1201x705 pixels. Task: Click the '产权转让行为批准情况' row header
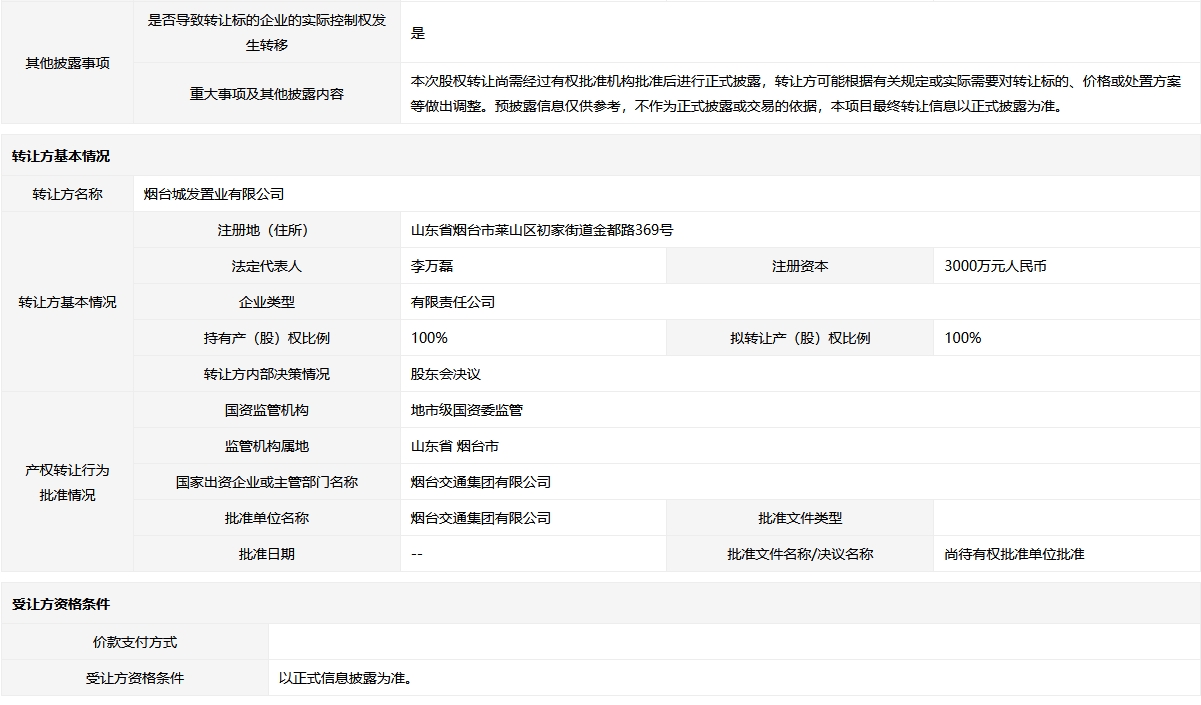click(67, 482)
